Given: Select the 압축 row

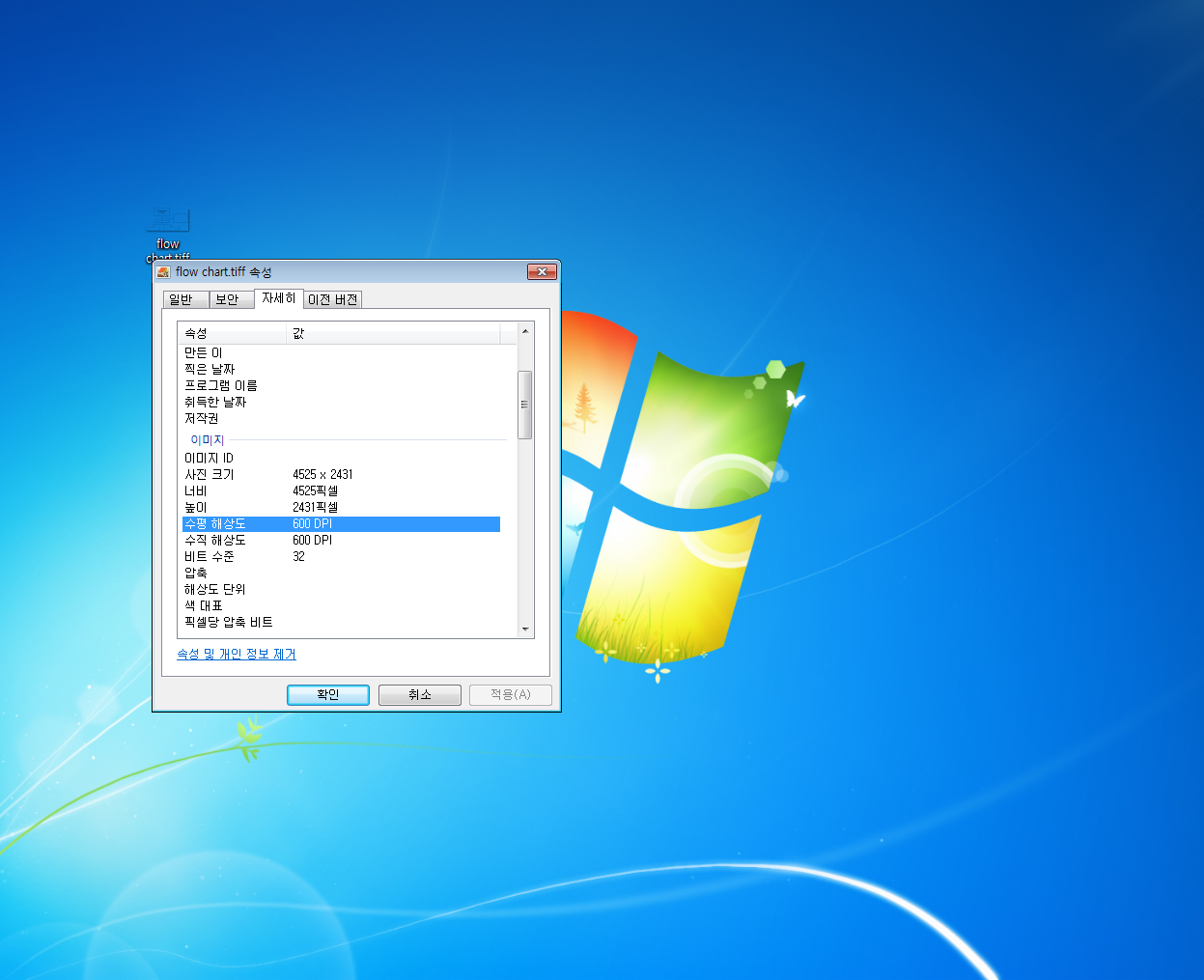Looking at the screenshot, I should [x=341, y=574].
